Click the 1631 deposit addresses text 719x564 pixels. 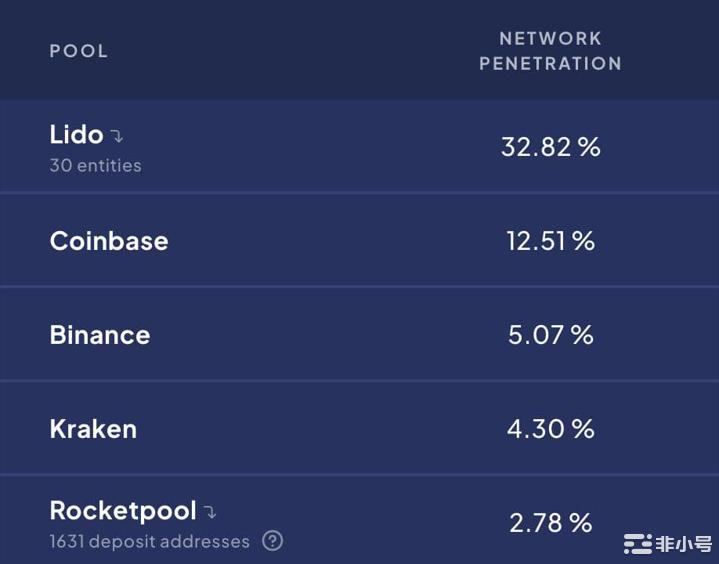click(x=149, y=542)
